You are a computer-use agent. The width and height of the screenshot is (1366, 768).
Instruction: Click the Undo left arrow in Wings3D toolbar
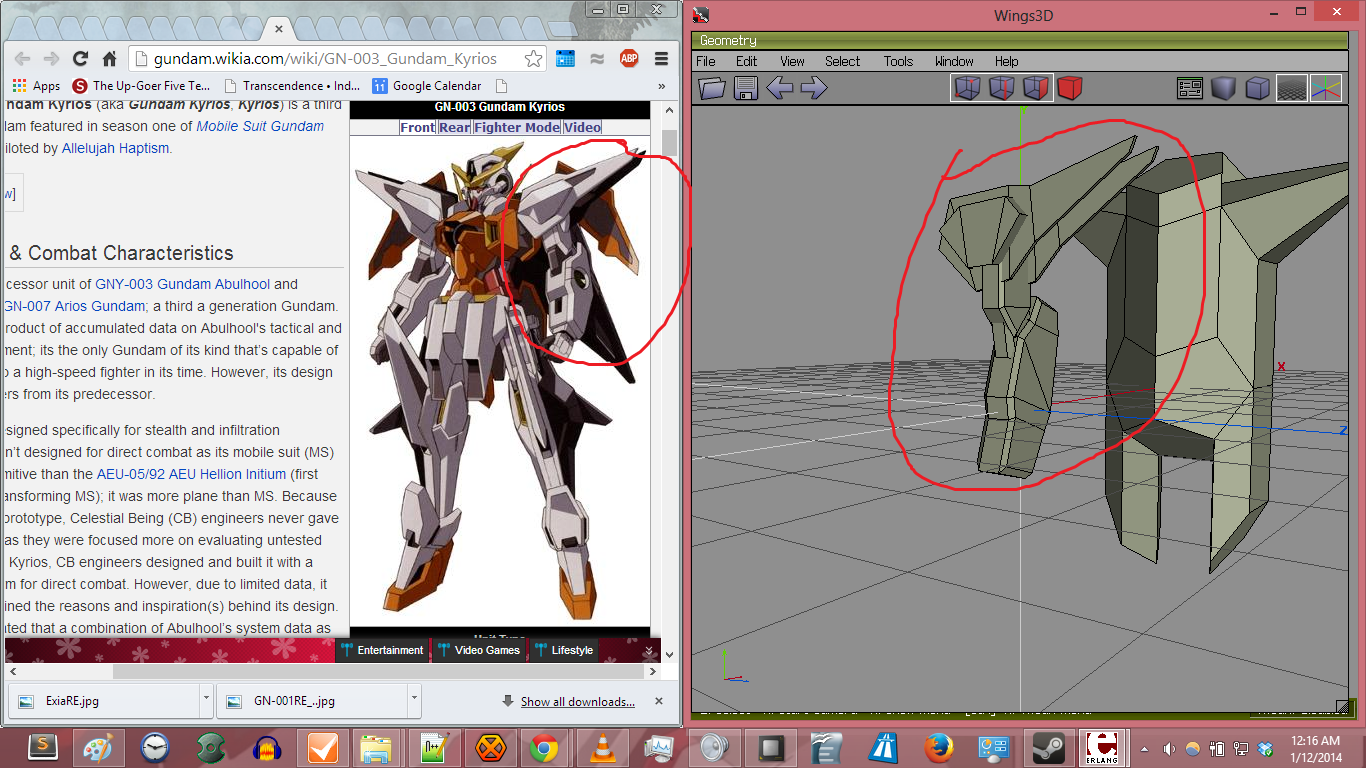tap(780, 88)
